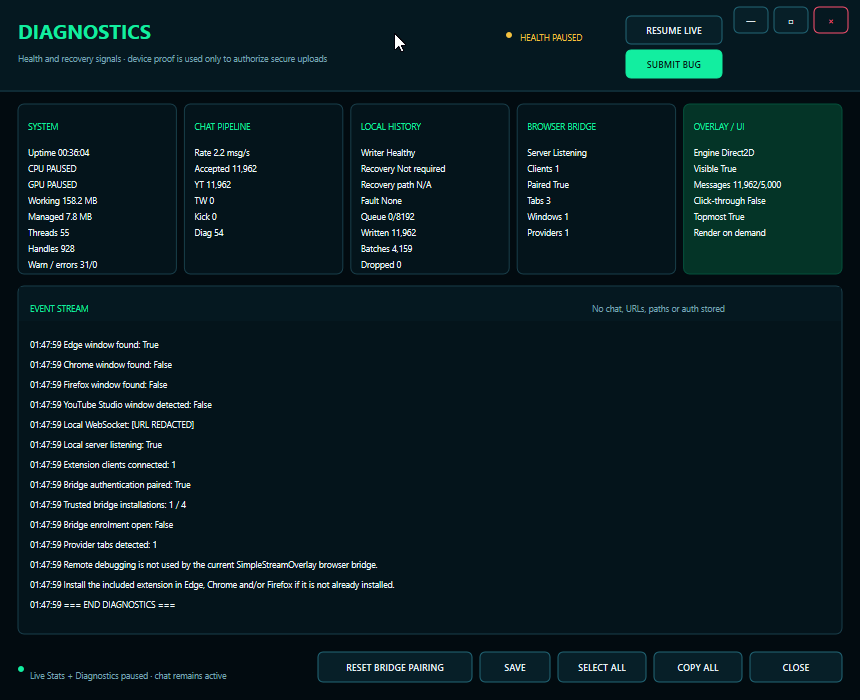Click Paired True entry
This screenshot has width=860, height=700.
[x=547, y=184]
